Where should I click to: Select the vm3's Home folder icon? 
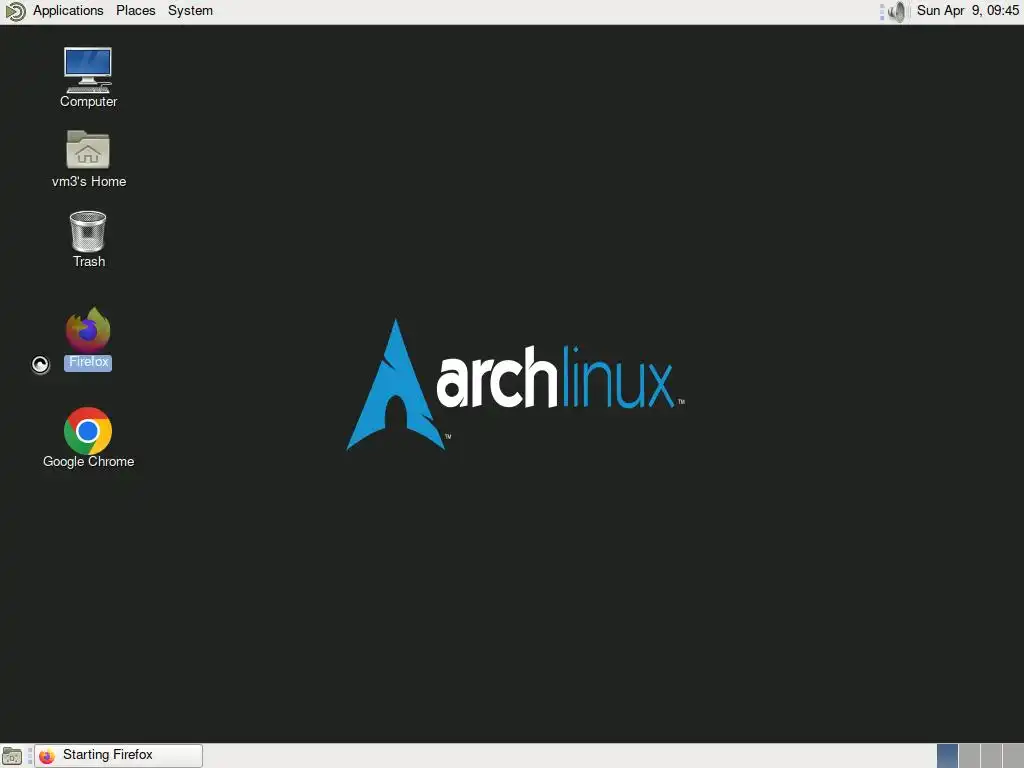[88, 150]
